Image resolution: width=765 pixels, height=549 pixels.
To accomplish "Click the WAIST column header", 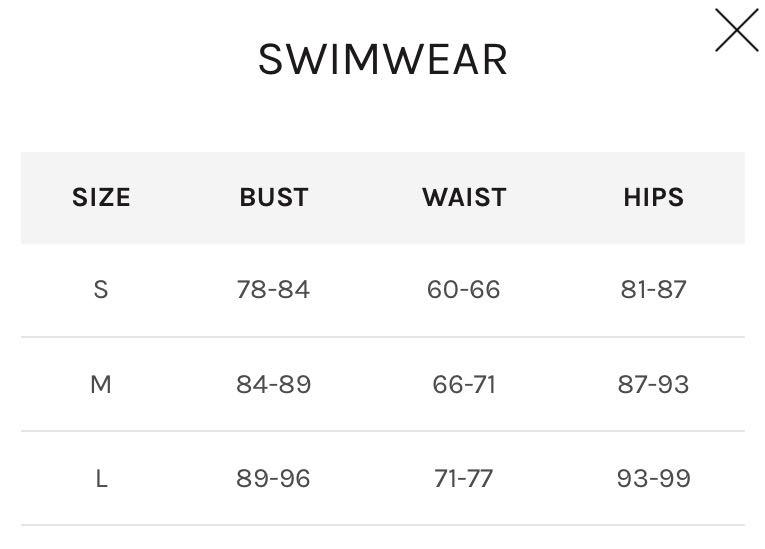I will (x=464, y=197).
